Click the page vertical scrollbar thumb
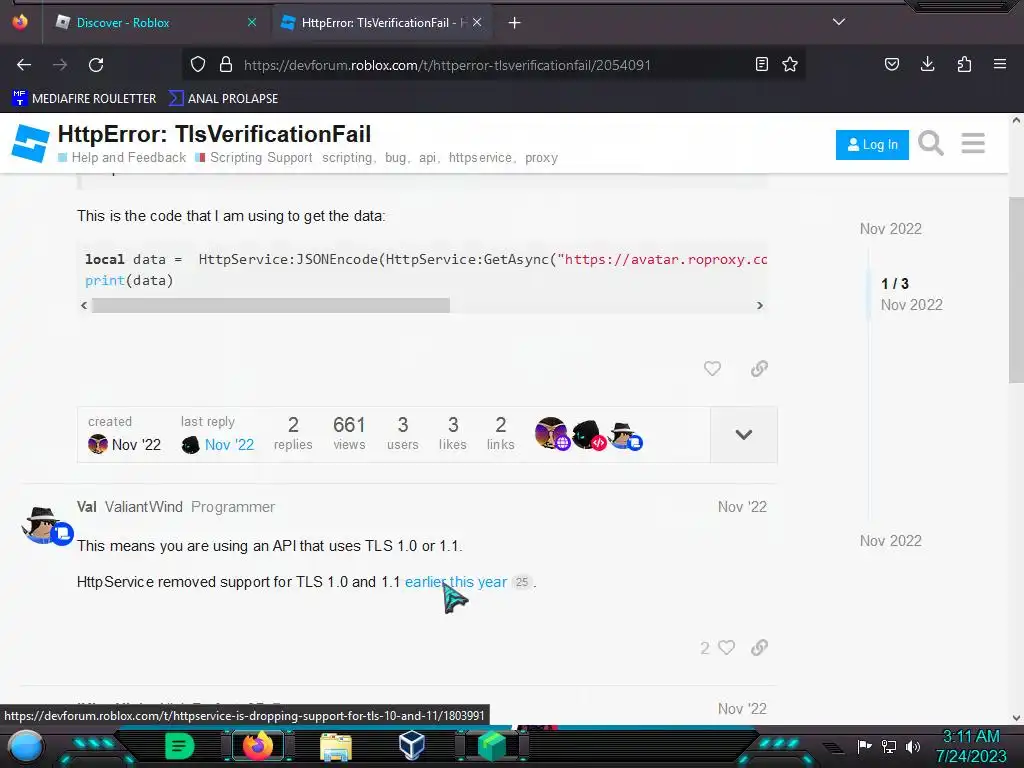The height and width of the screenshot is (768, 1024). 1016,290
